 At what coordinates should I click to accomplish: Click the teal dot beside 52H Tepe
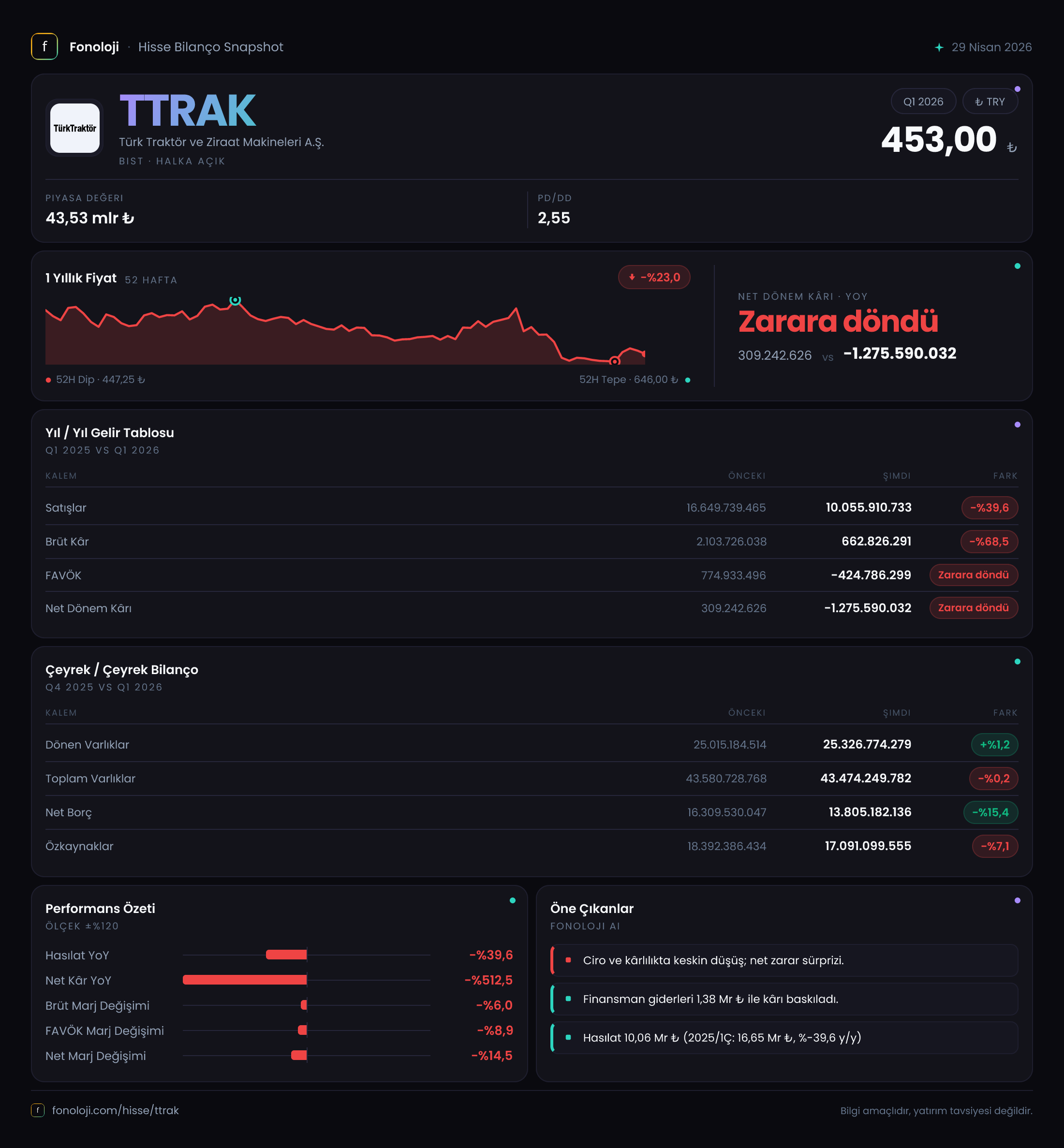coord(687,380)
